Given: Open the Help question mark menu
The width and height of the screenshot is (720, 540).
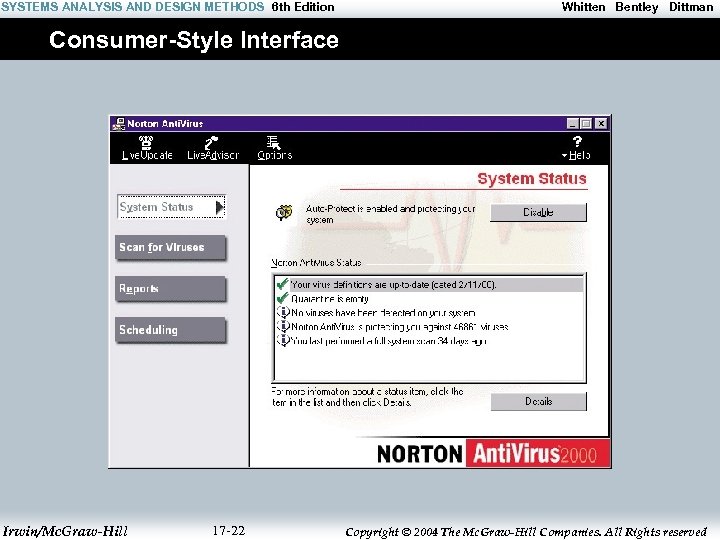Looking at the screenshot, I should point(577,148).
